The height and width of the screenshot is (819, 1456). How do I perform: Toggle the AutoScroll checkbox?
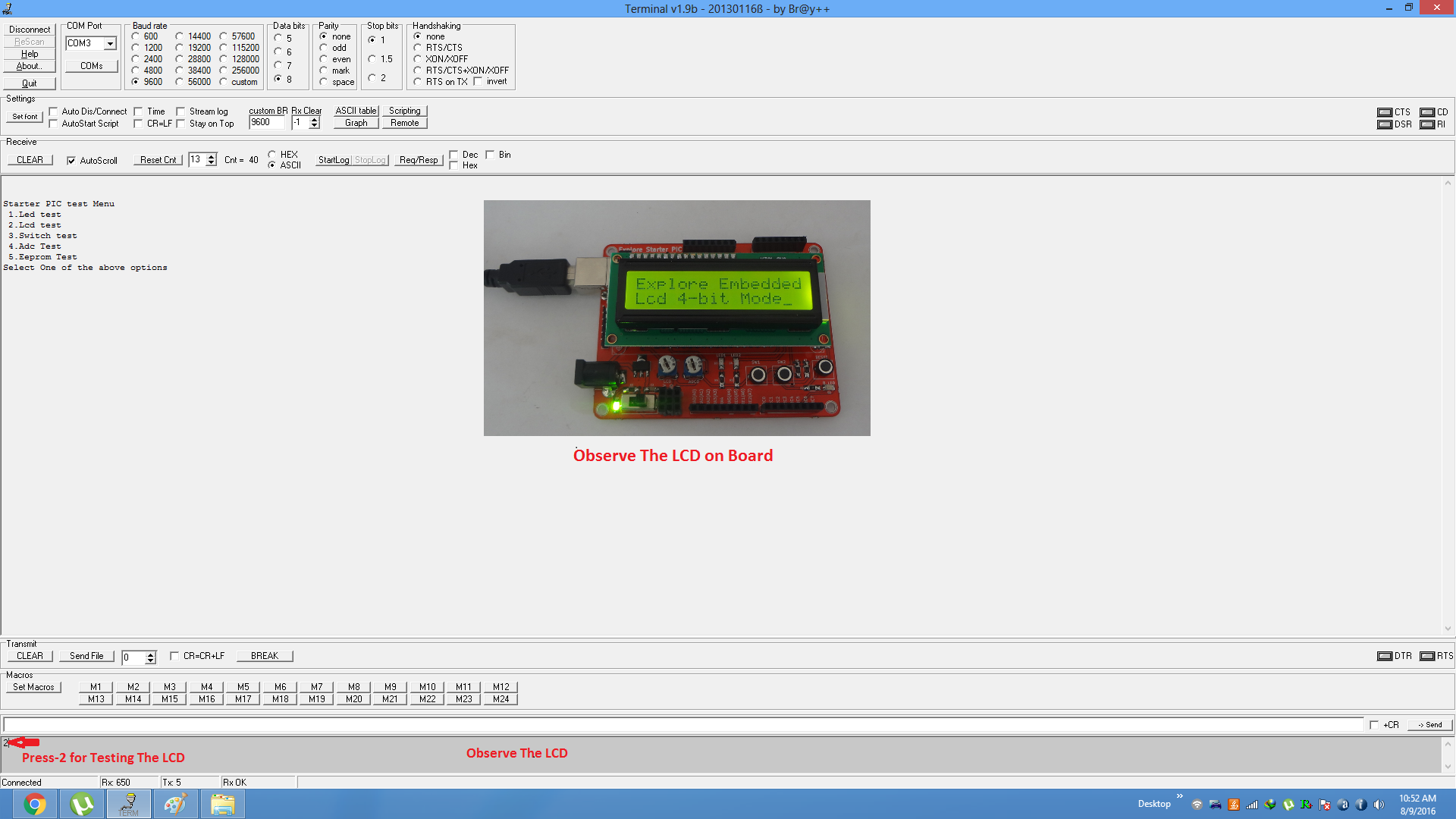coord(71,161)
